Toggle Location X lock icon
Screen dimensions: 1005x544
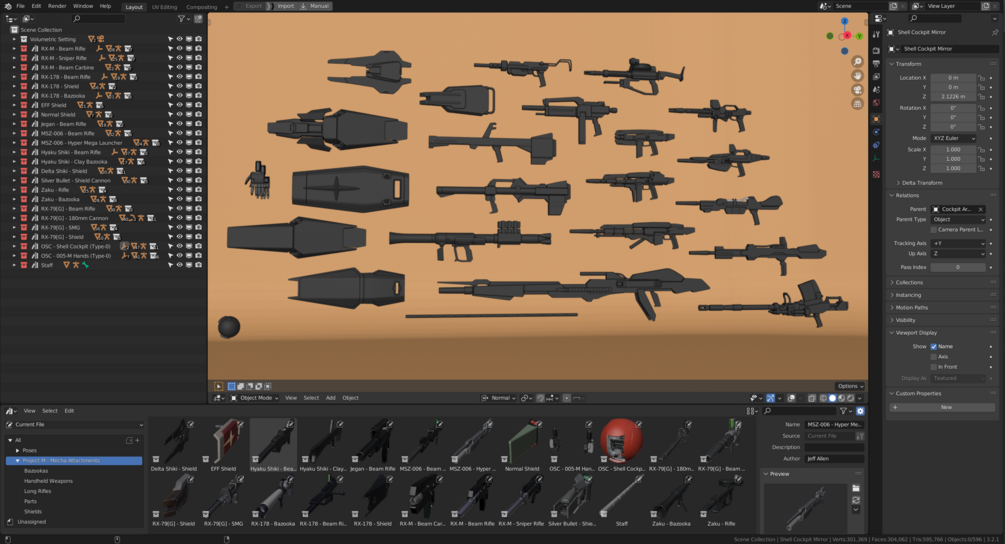(981, 78)
